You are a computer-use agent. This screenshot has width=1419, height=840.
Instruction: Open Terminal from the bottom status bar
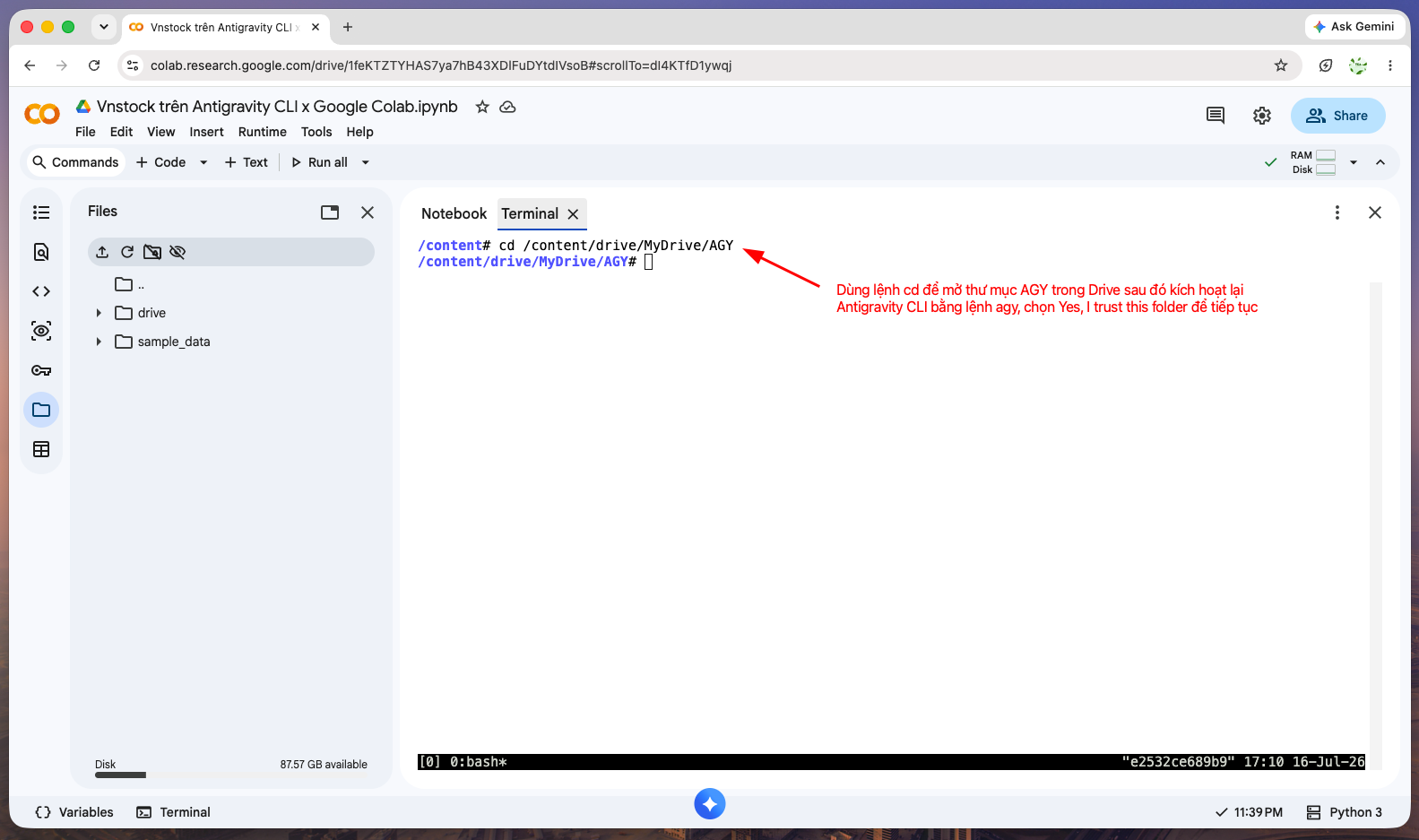pyautogui.click(x=174, y=812)
